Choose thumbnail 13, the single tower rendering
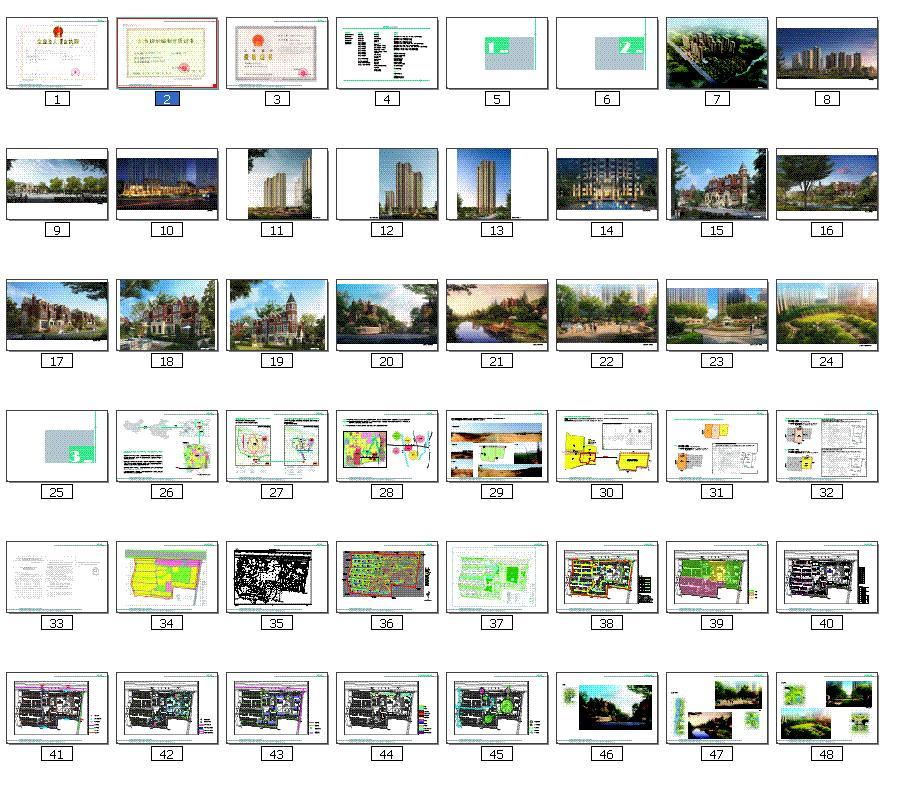Screen dimensions: 922x796 (497, 184)
